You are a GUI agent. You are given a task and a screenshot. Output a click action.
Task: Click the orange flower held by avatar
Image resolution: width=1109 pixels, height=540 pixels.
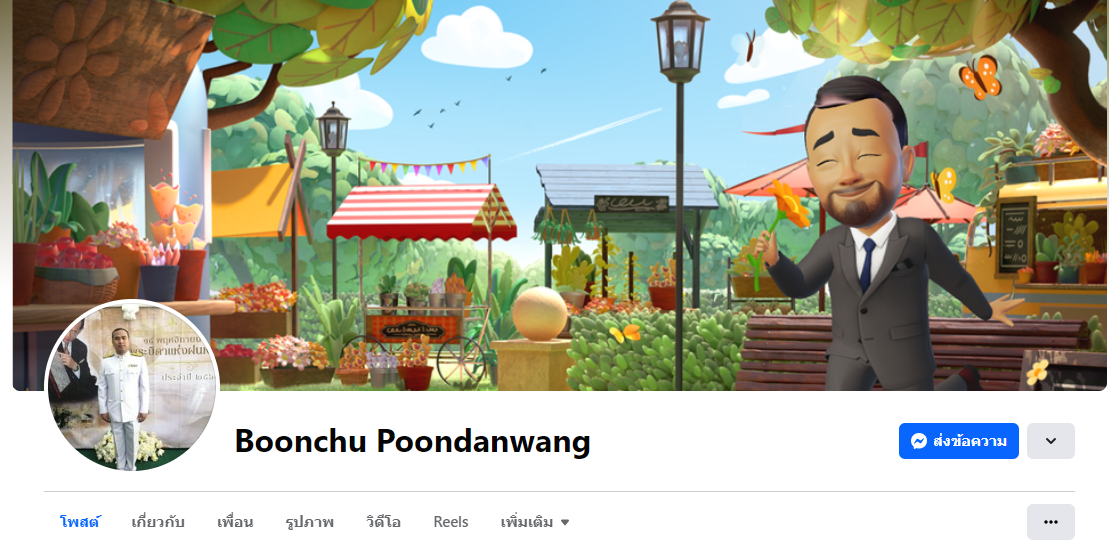point(789,204)
